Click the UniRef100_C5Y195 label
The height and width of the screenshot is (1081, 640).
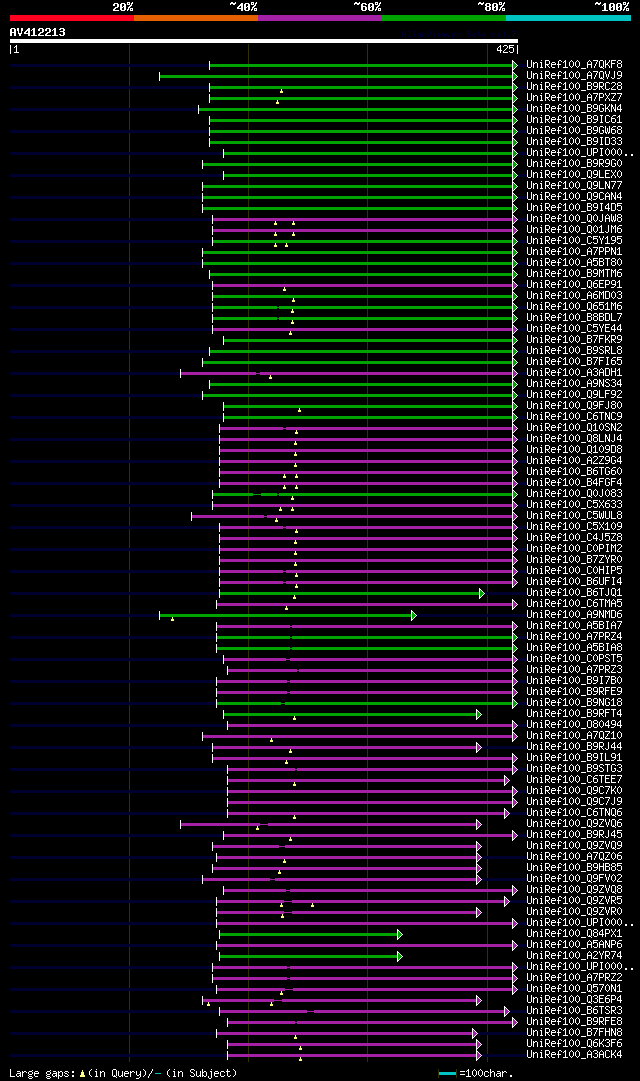coord(574,241)
